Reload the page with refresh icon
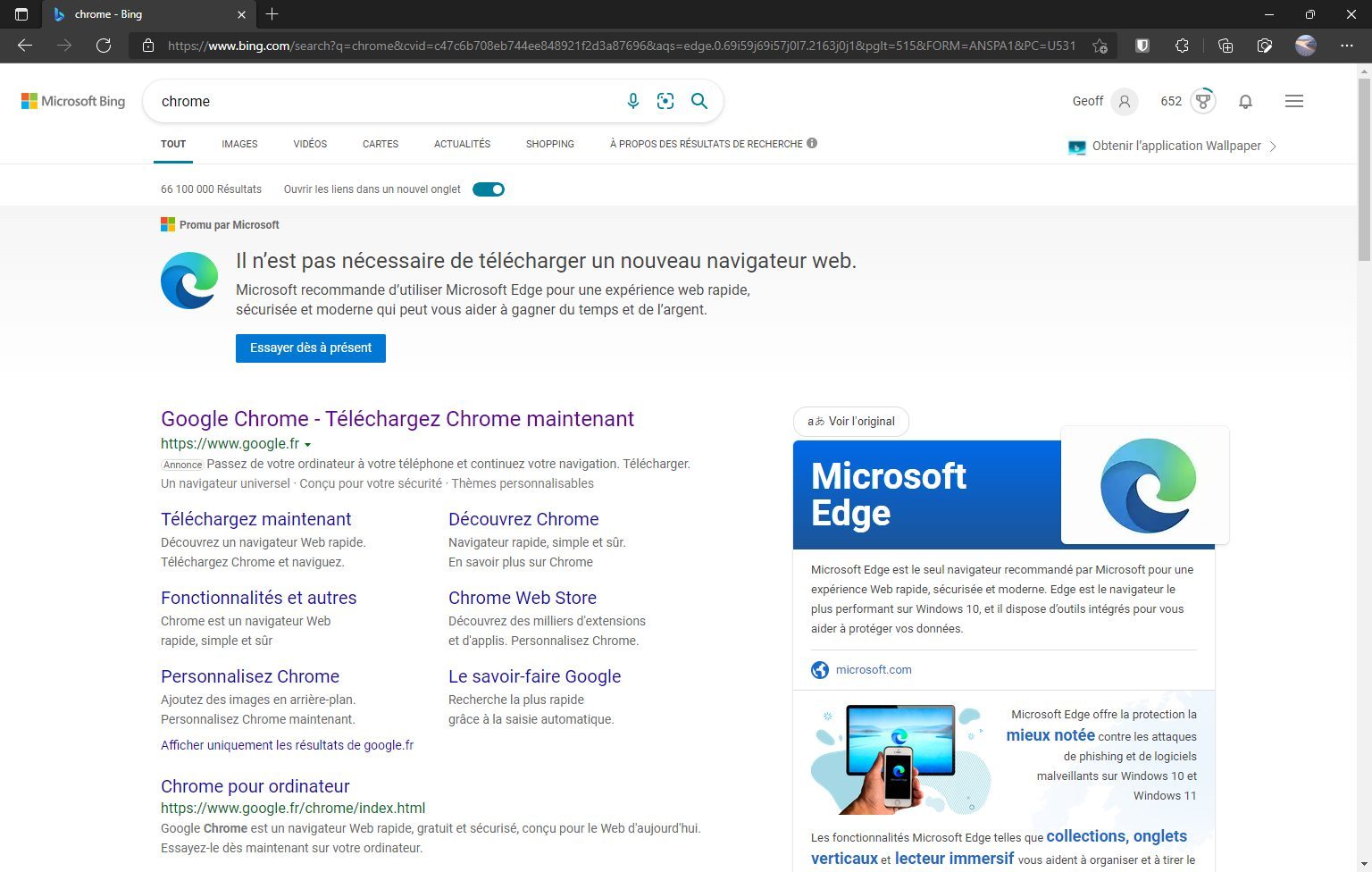This screenshot has width=1372, height=872. 104,46
